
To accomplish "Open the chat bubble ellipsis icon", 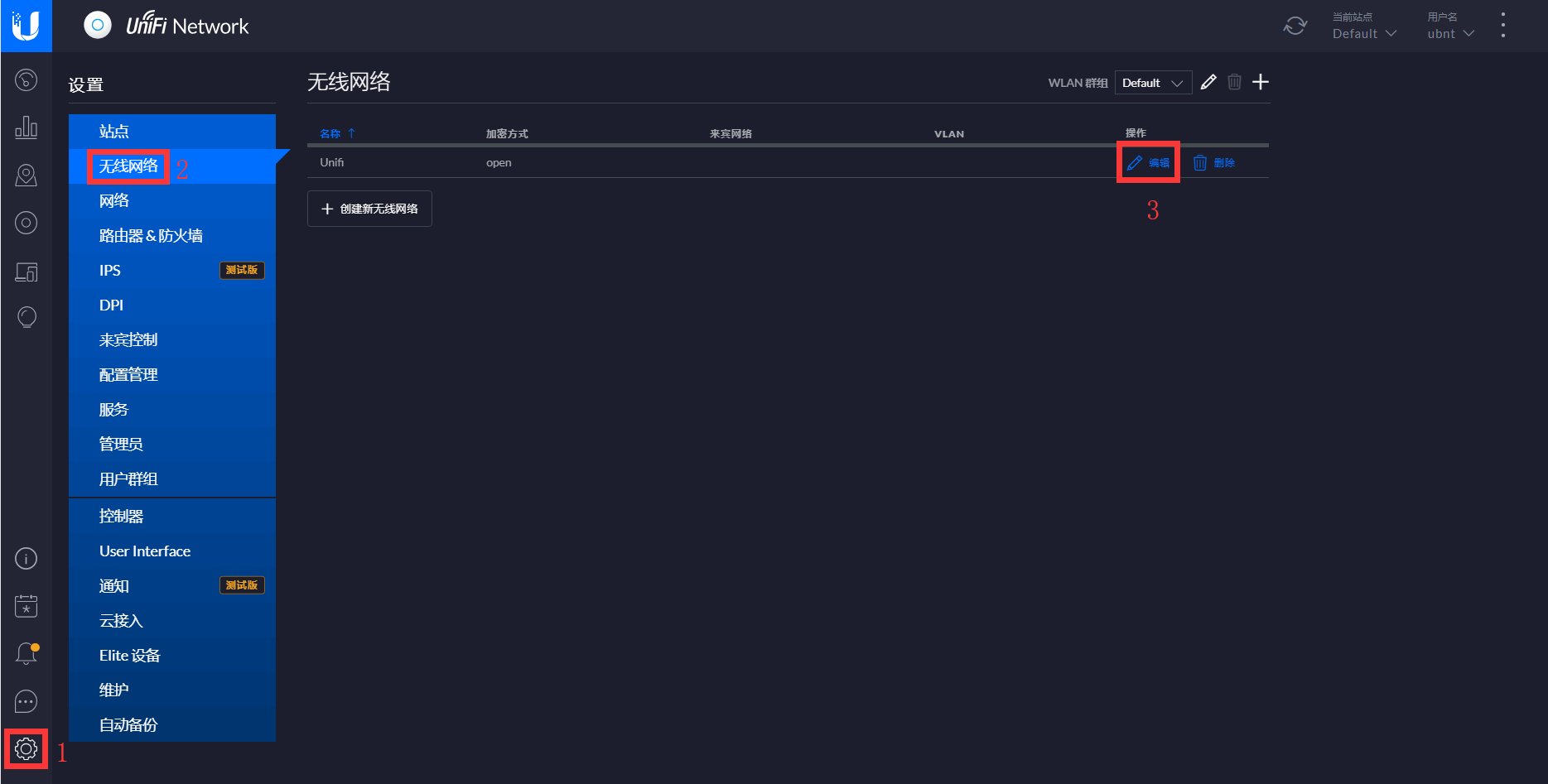I will point(26,700).
